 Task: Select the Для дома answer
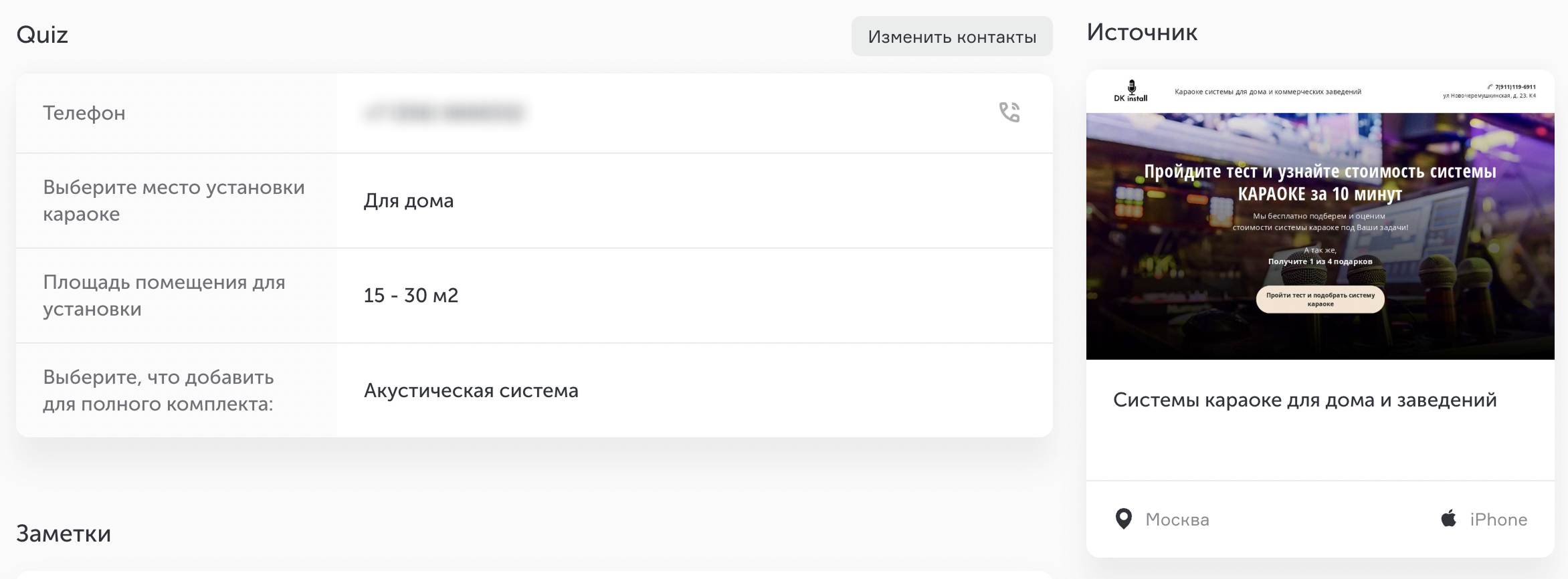tap(409, 201)
